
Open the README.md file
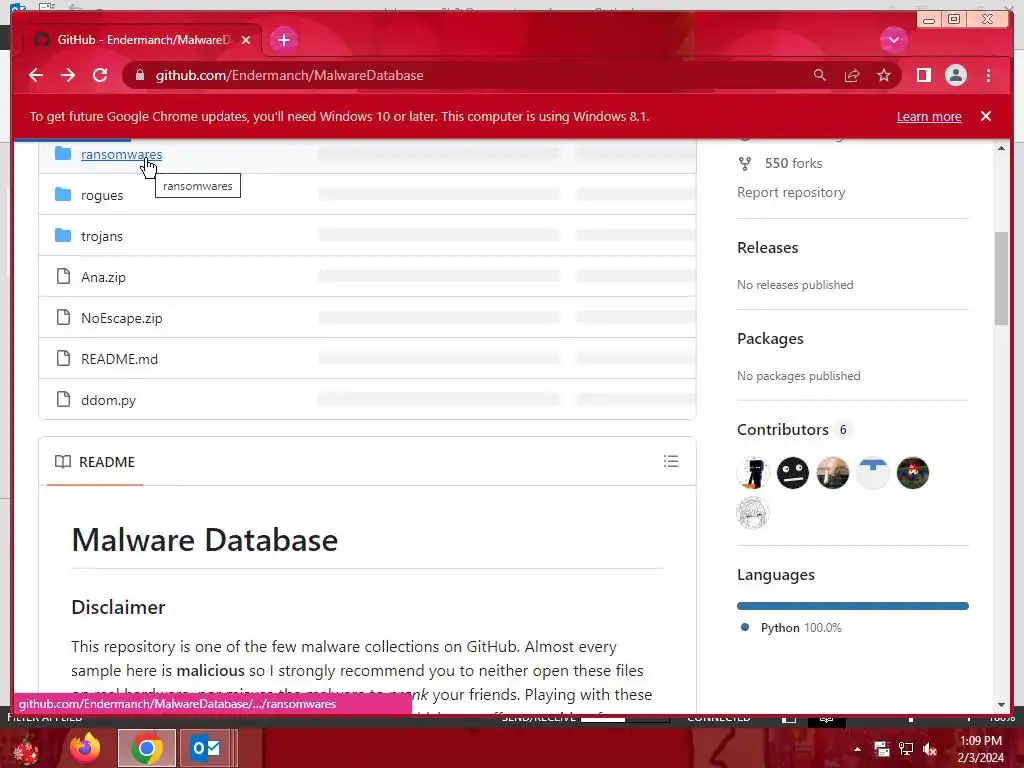click(120, 359)
